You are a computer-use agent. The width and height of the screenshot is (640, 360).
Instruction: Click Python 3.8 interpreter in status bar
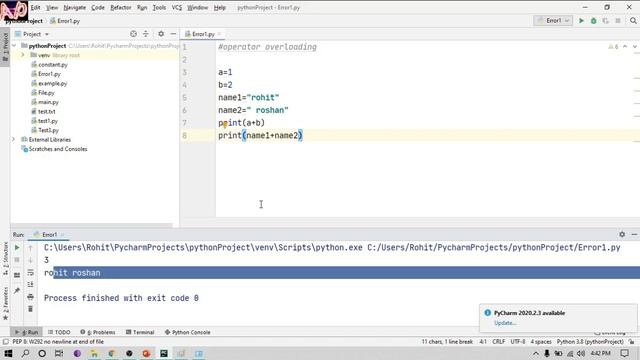(590, 342)
